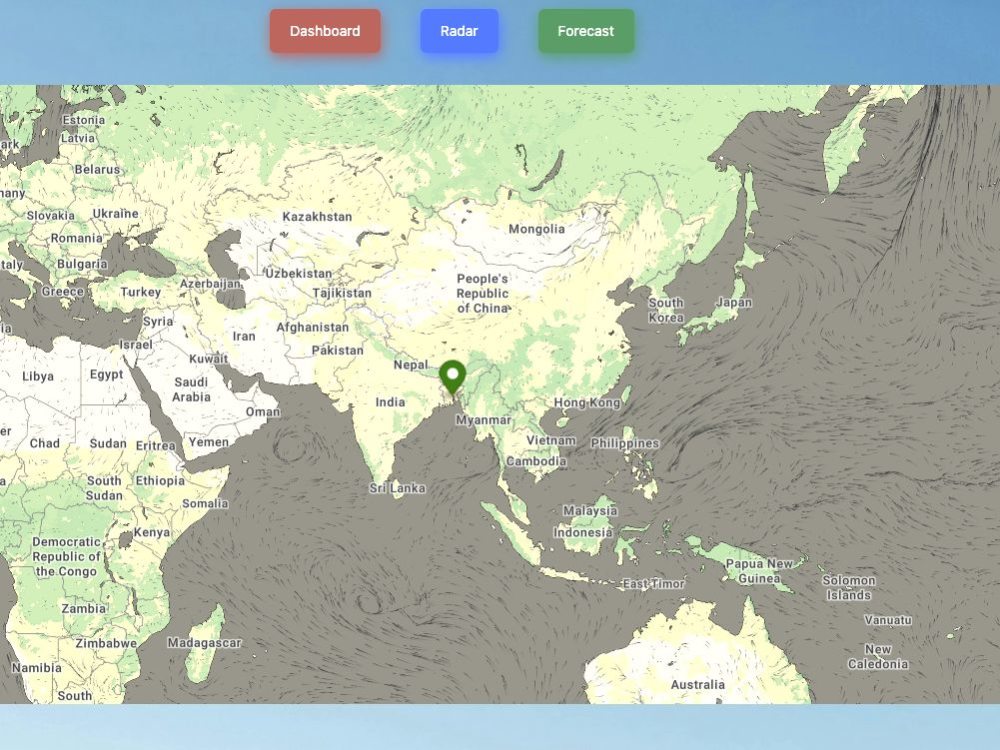Screen dimensions: 1000x750
Task: Click the Philippines label
Action: click(625, 443)
